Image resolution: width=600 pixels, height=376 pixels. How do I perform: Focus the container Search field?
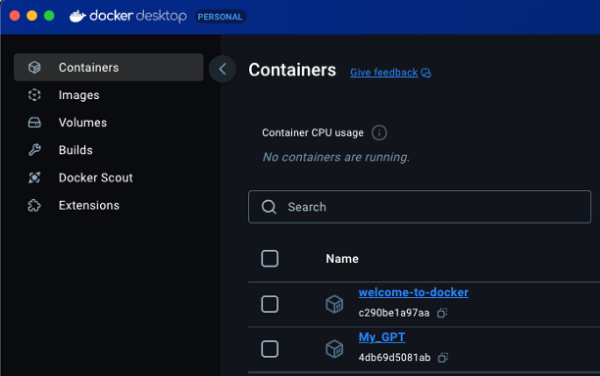[x=419, y=207]
